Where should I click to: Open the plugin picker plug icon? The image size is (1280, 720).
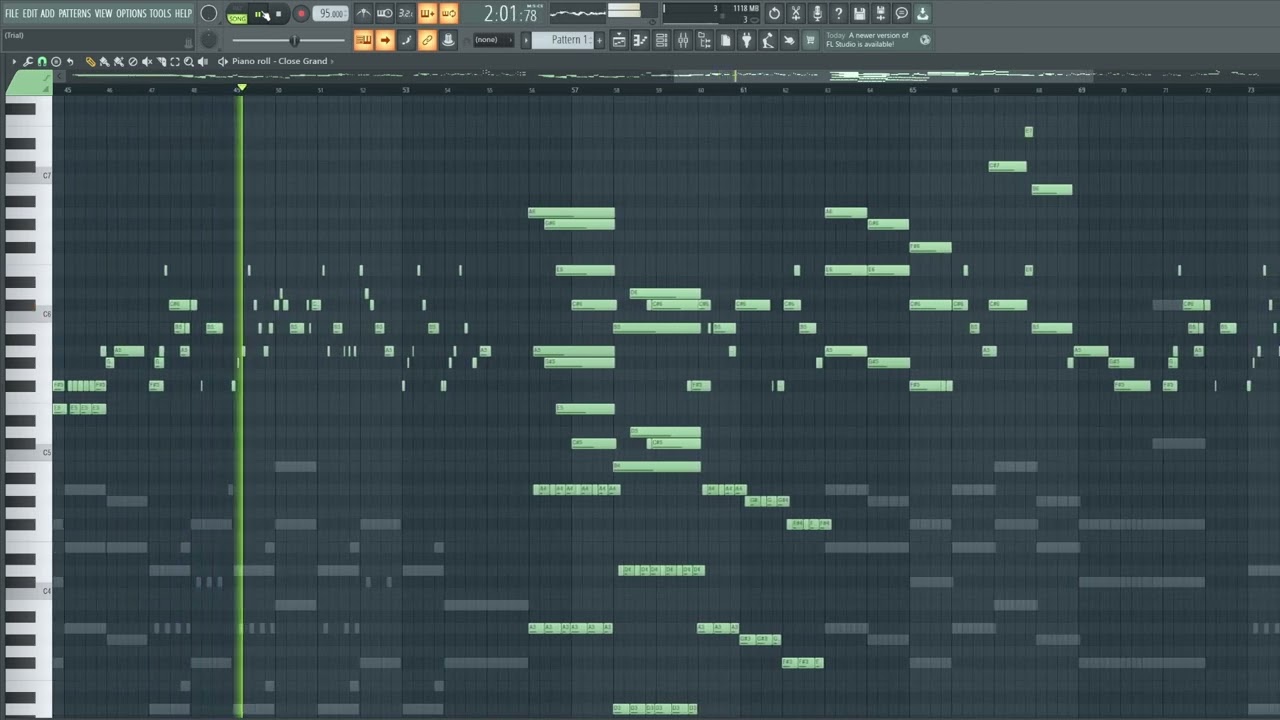tap(746, 40)
